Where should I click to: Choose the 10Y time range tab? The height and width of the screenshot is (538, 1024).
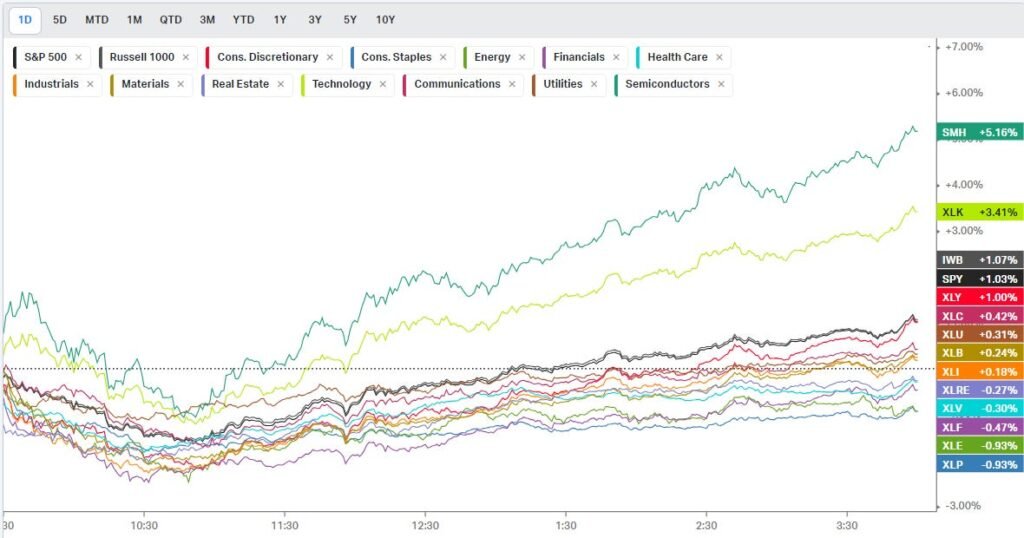[x=384, y=20]
